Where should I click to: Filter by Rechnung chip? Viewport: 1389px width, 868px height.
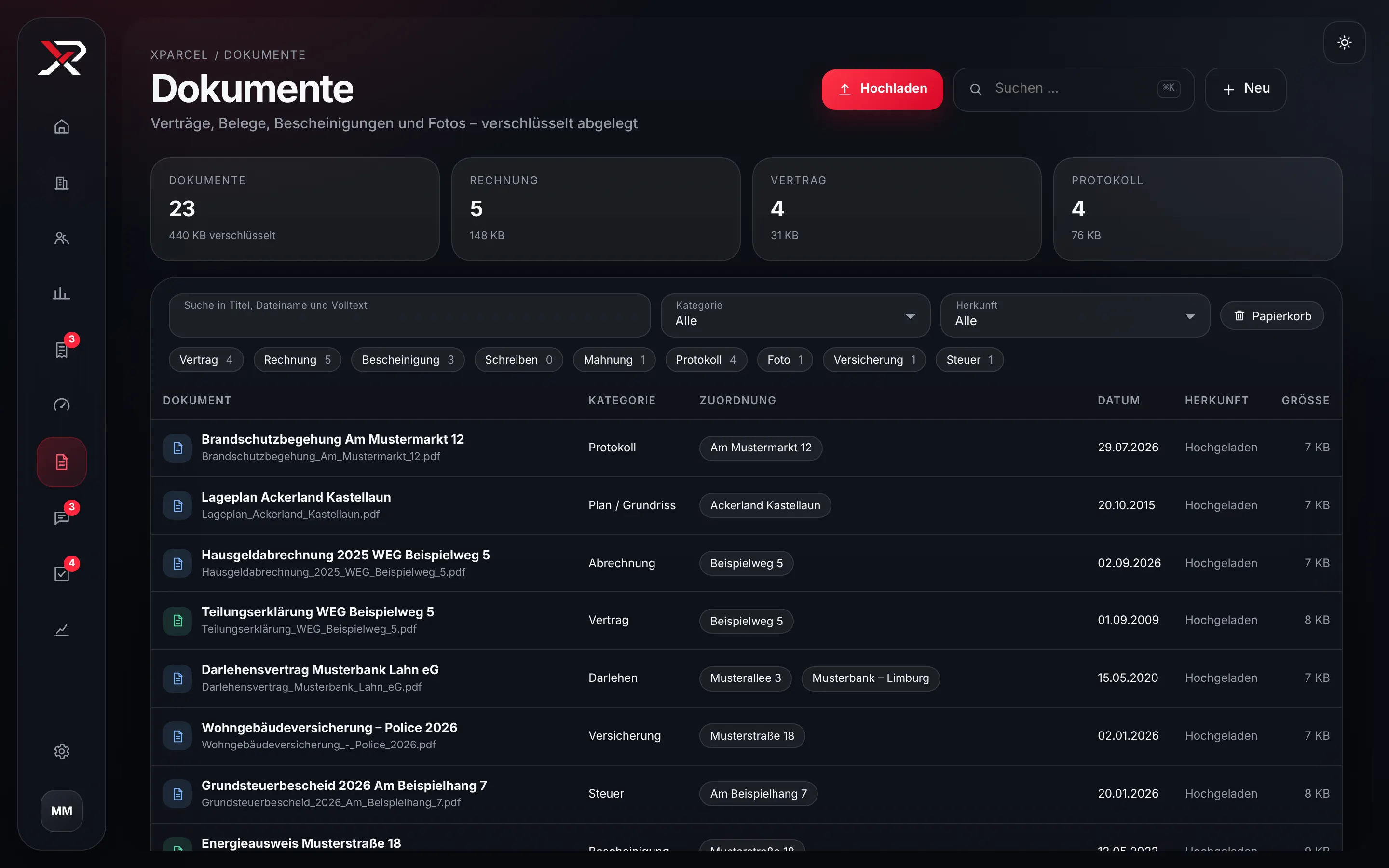[x=297, y=360]
